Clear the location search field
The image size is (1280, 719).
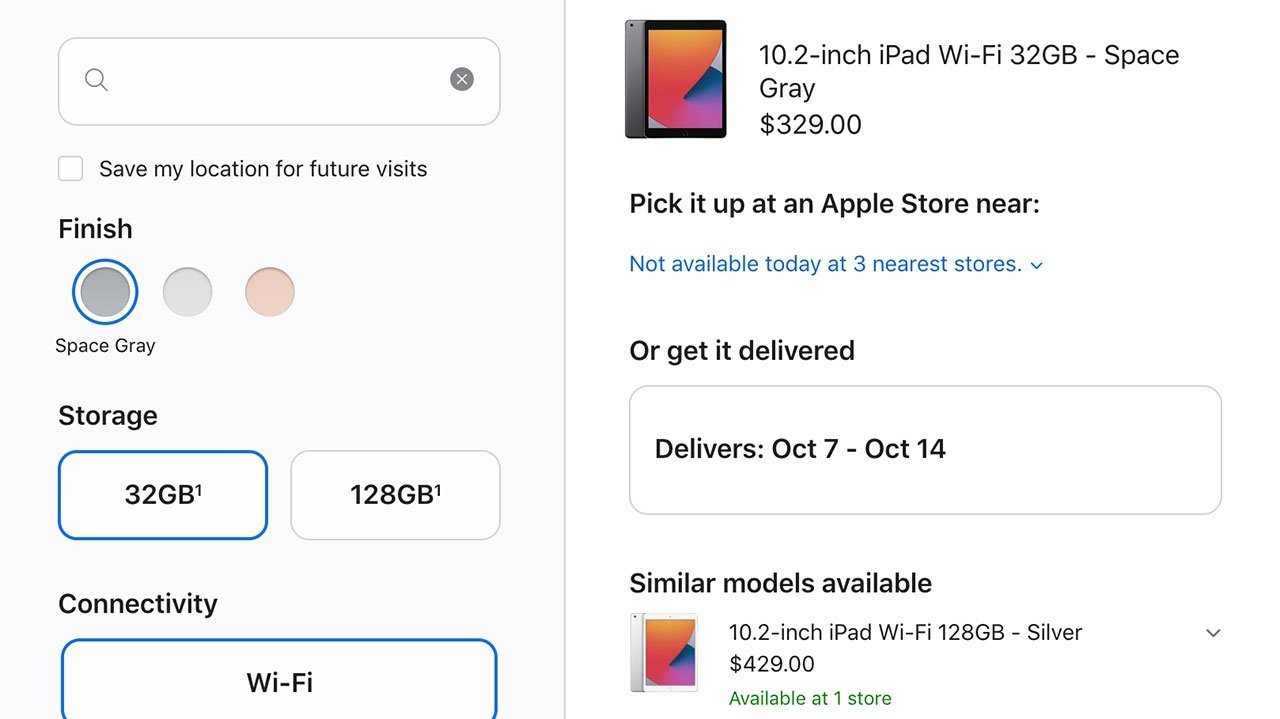(461, 80)
